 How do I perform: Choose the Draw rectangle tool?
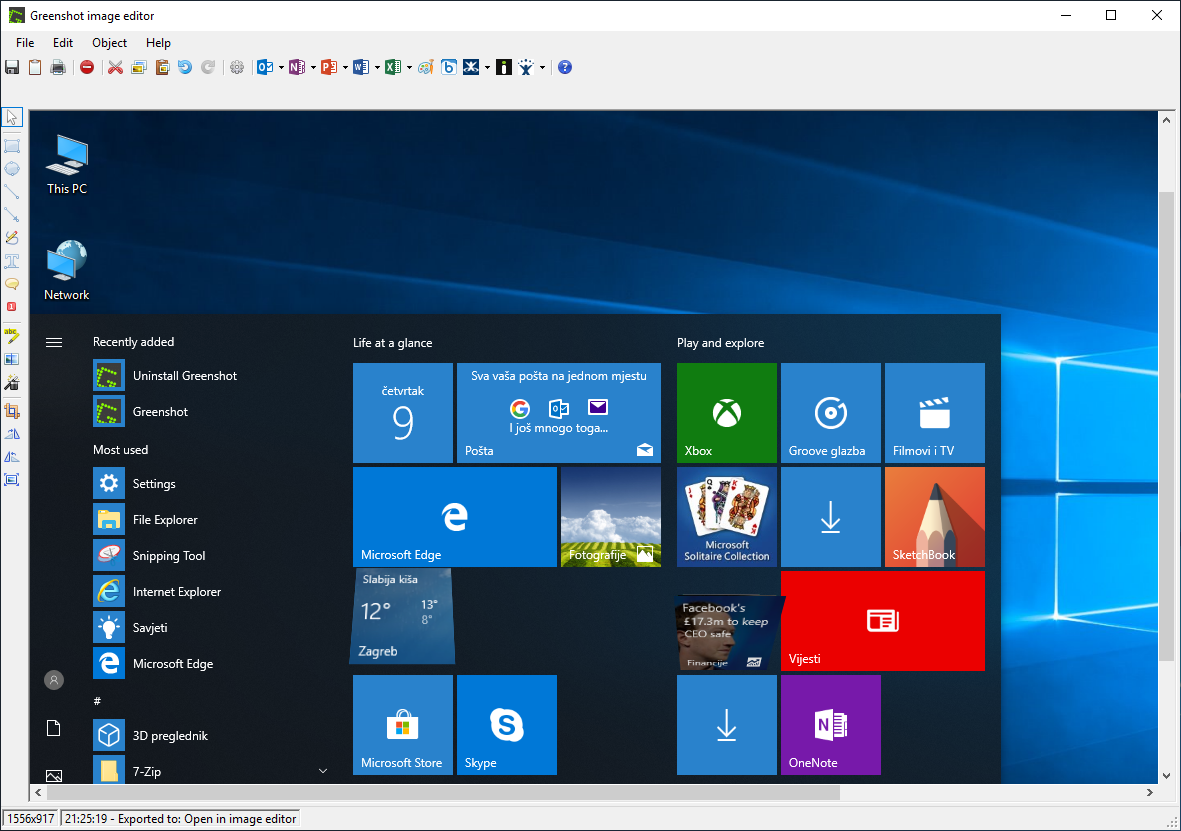pos(12,145)
